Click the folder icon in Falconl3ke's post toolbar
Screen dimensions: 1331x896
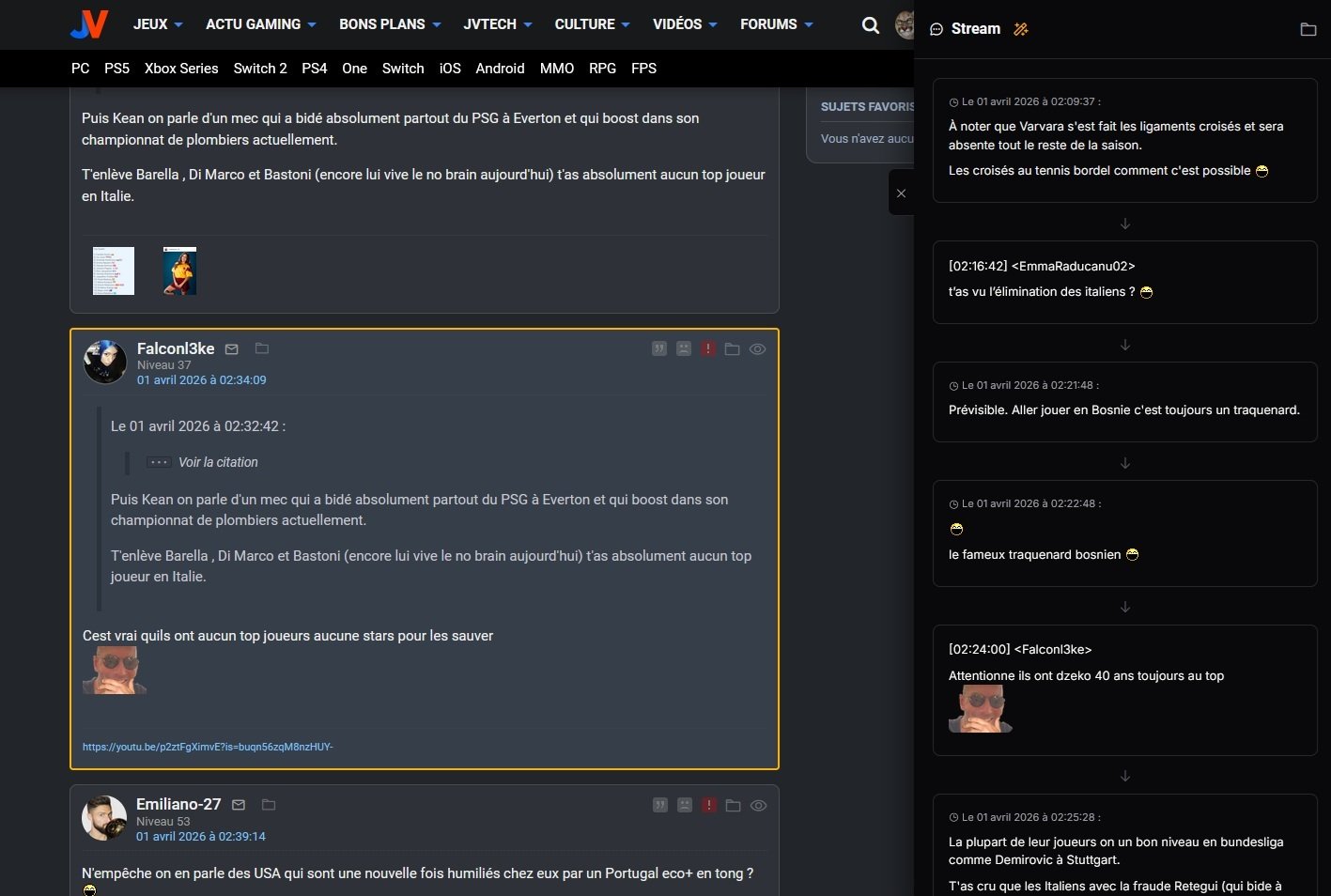pos(733,349)
